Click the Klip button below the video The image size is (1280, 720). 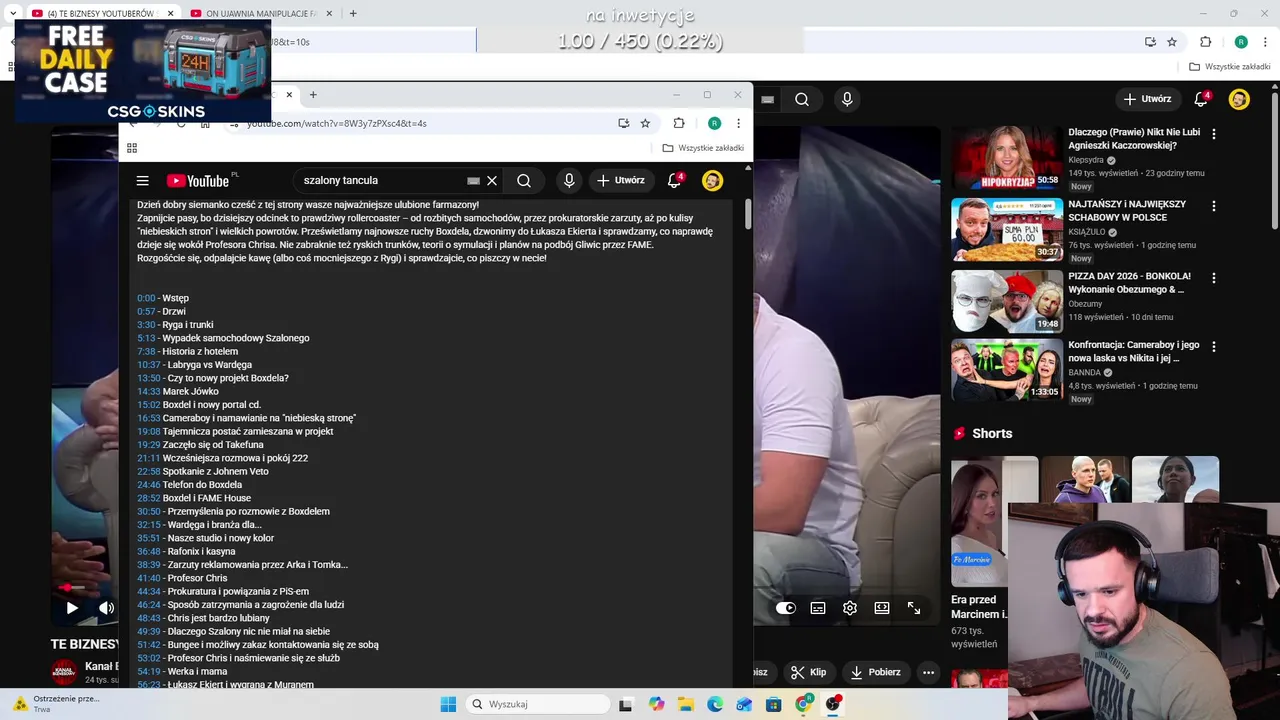[x=808, y=672]
